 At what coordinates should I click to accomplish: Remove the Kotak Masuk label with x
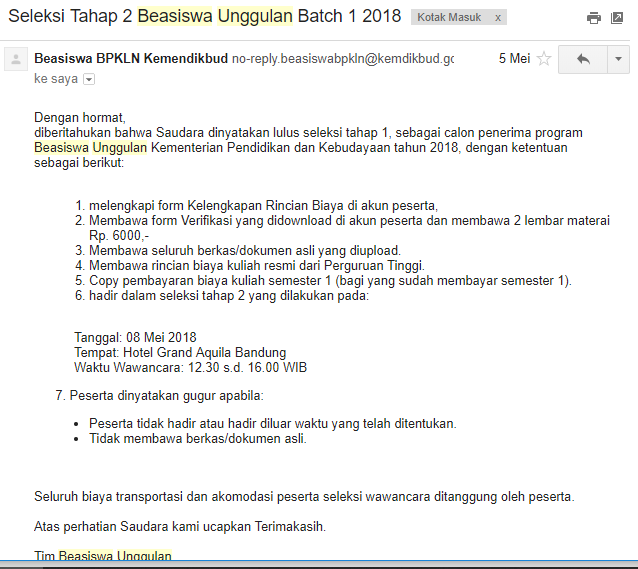498,18
